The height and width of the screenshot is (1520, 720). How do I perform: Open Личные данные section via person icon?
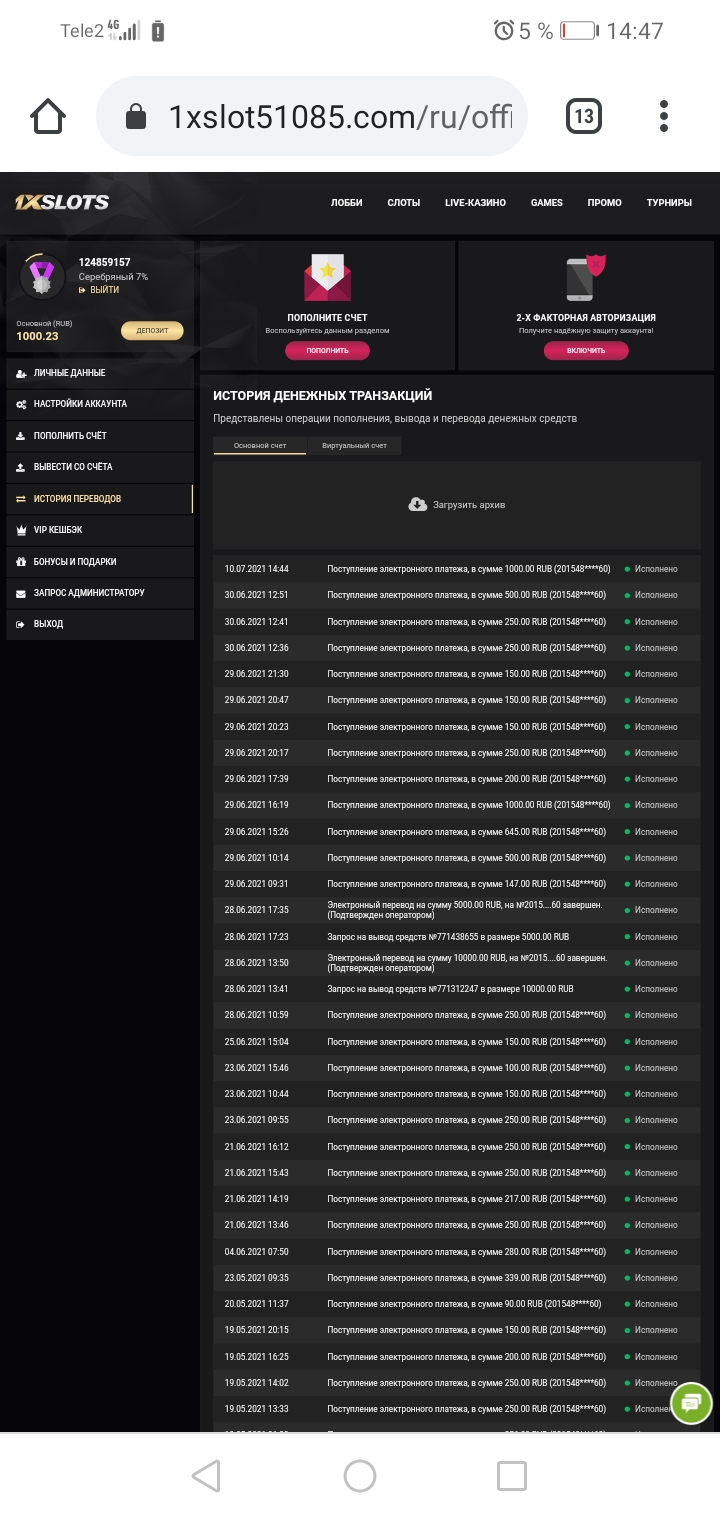pyautogui.click(x=22, y=373)
